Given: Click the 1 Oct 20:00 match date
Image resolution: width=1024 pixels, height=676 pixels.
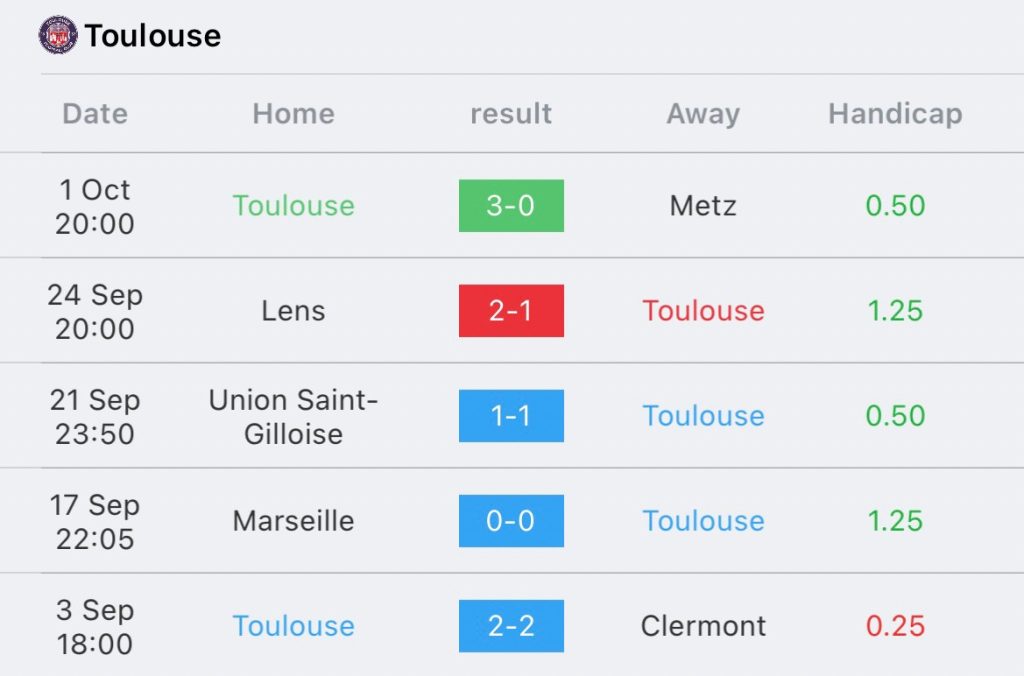Looking at the screenshot, I should [95, 206].
